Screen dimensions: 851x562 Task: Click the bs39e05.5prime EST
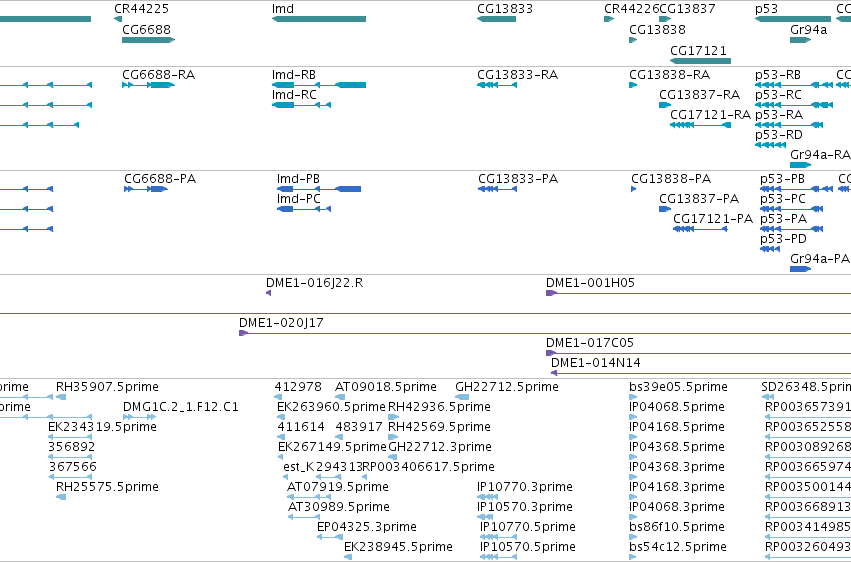coord(633,397)
